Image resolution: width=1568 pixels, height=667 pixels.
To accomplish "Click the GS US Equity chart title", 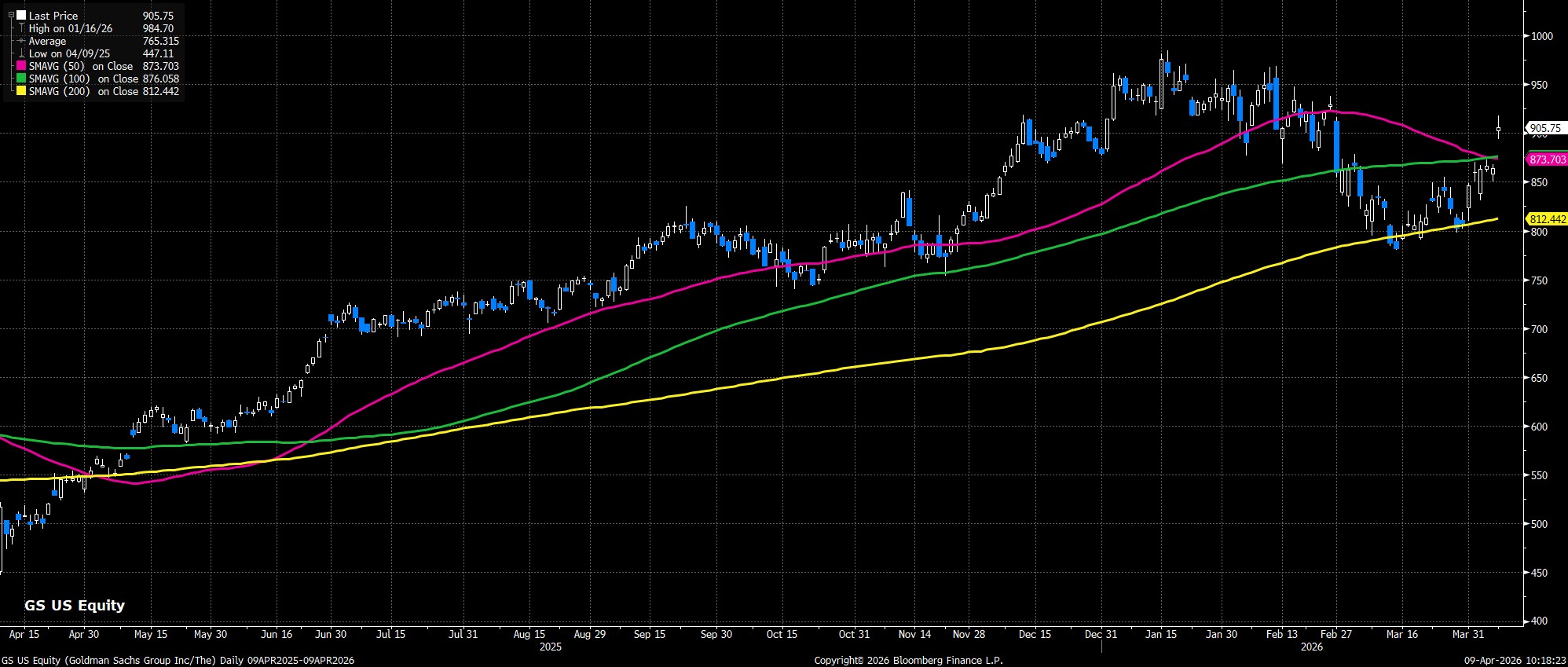I will tap(75, 605).
